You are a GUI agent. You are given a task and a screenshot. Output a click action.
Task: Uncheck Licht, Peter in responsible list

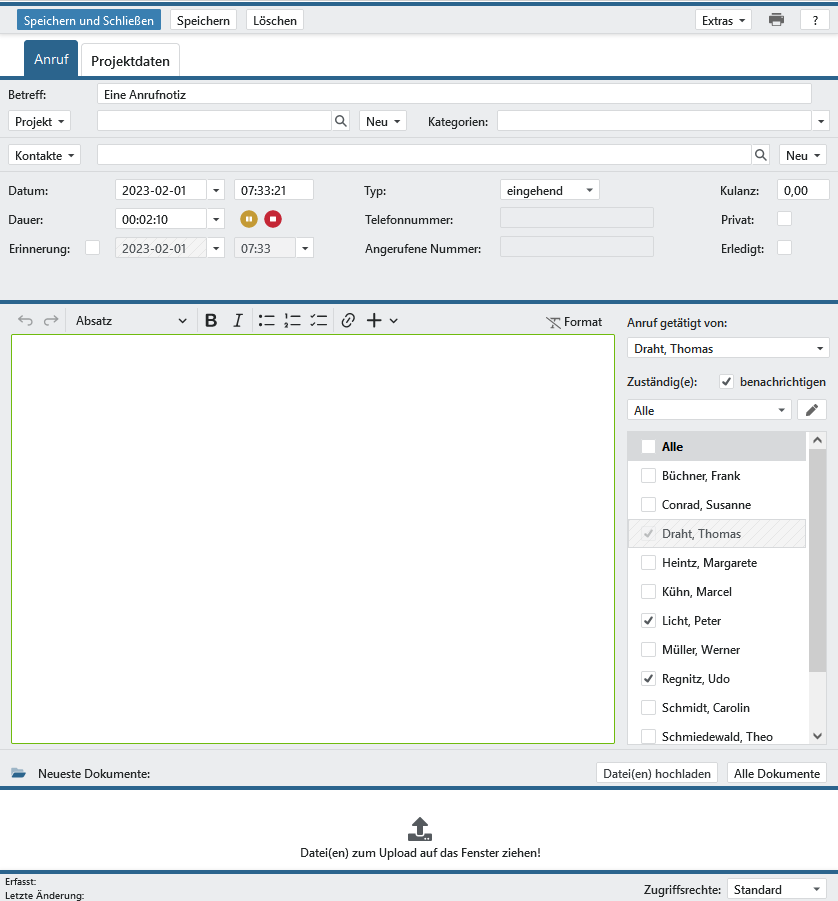[x=648, y=621]
